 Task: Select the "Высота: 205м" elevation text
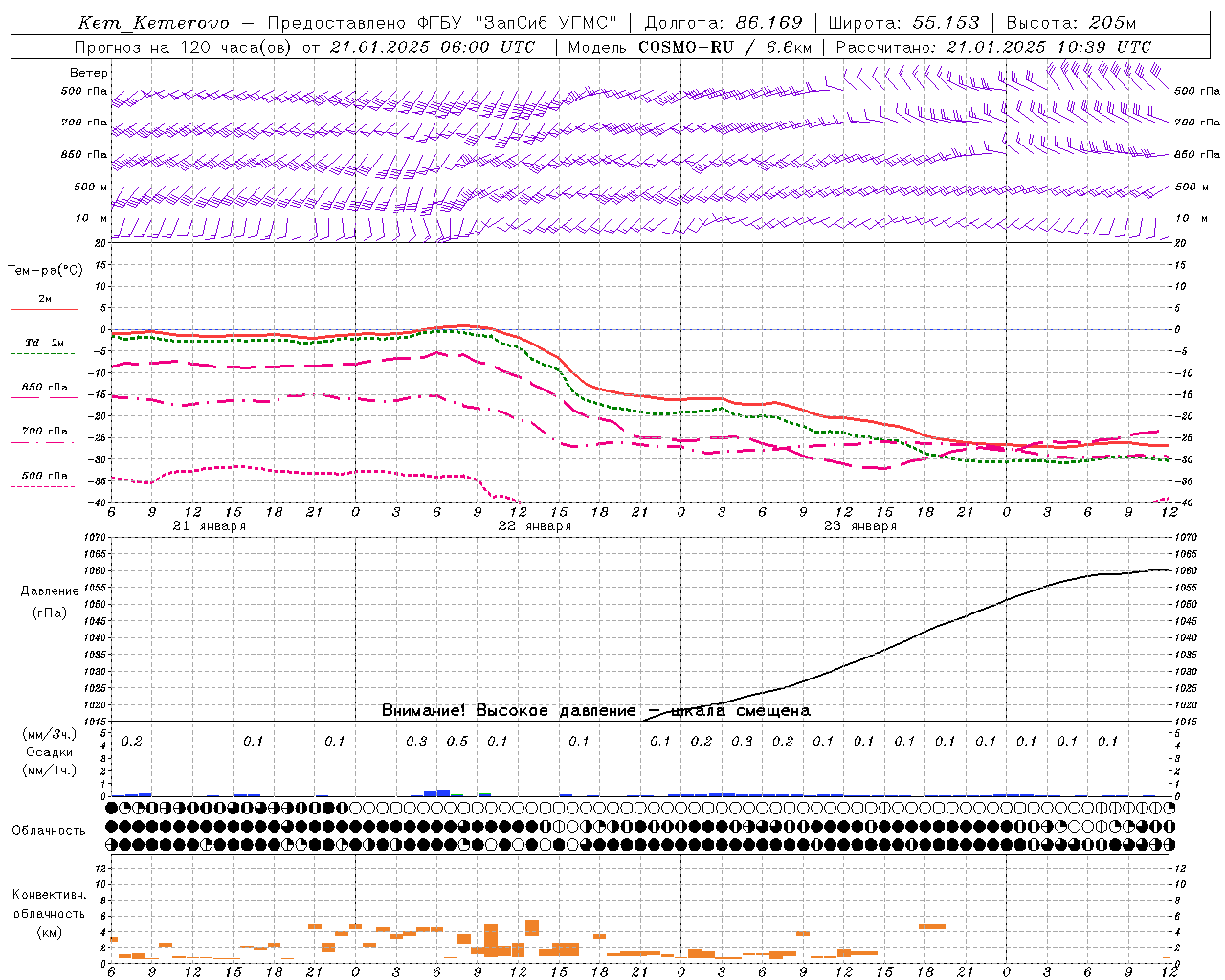click(1071, 23)
